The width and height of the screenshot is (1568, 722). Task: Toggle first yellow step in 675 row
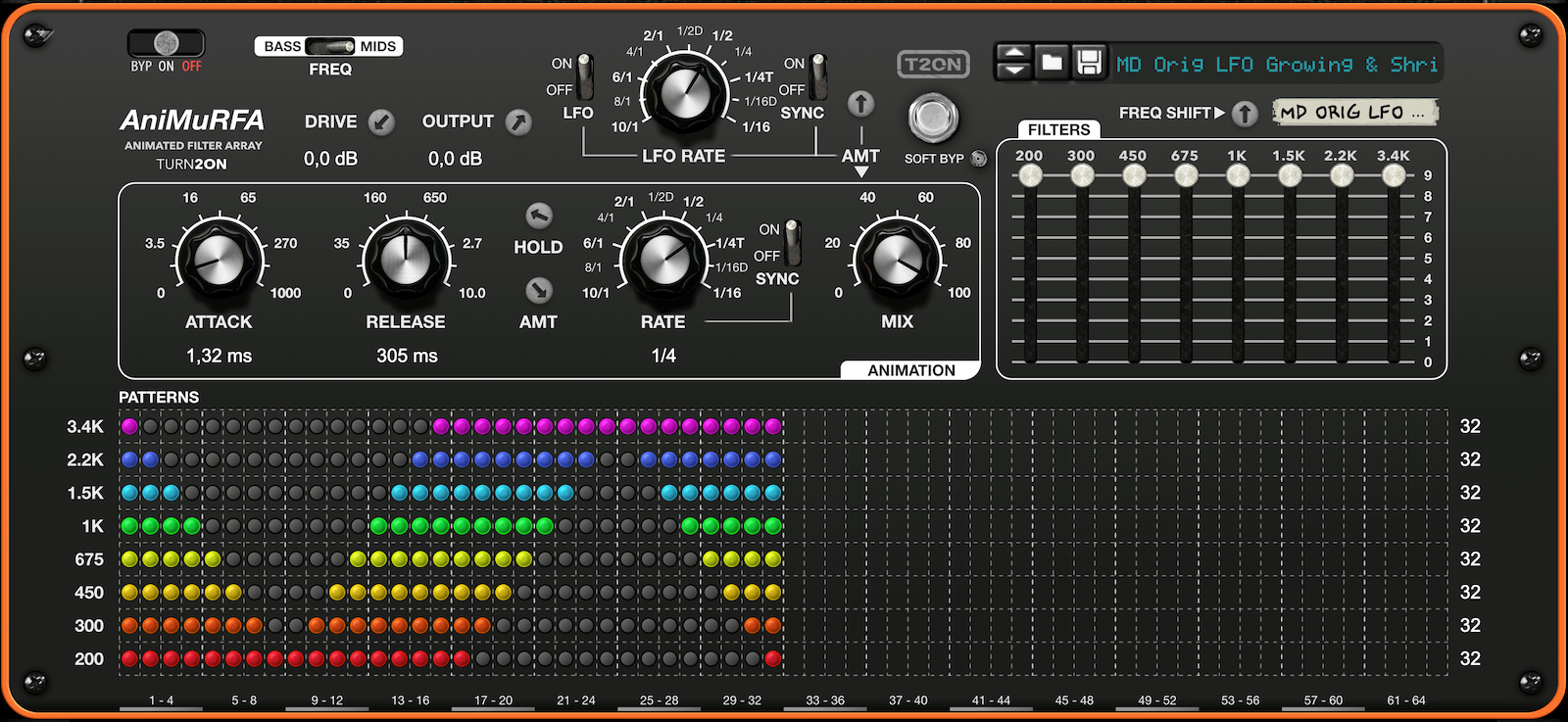[x=129, y=559]
